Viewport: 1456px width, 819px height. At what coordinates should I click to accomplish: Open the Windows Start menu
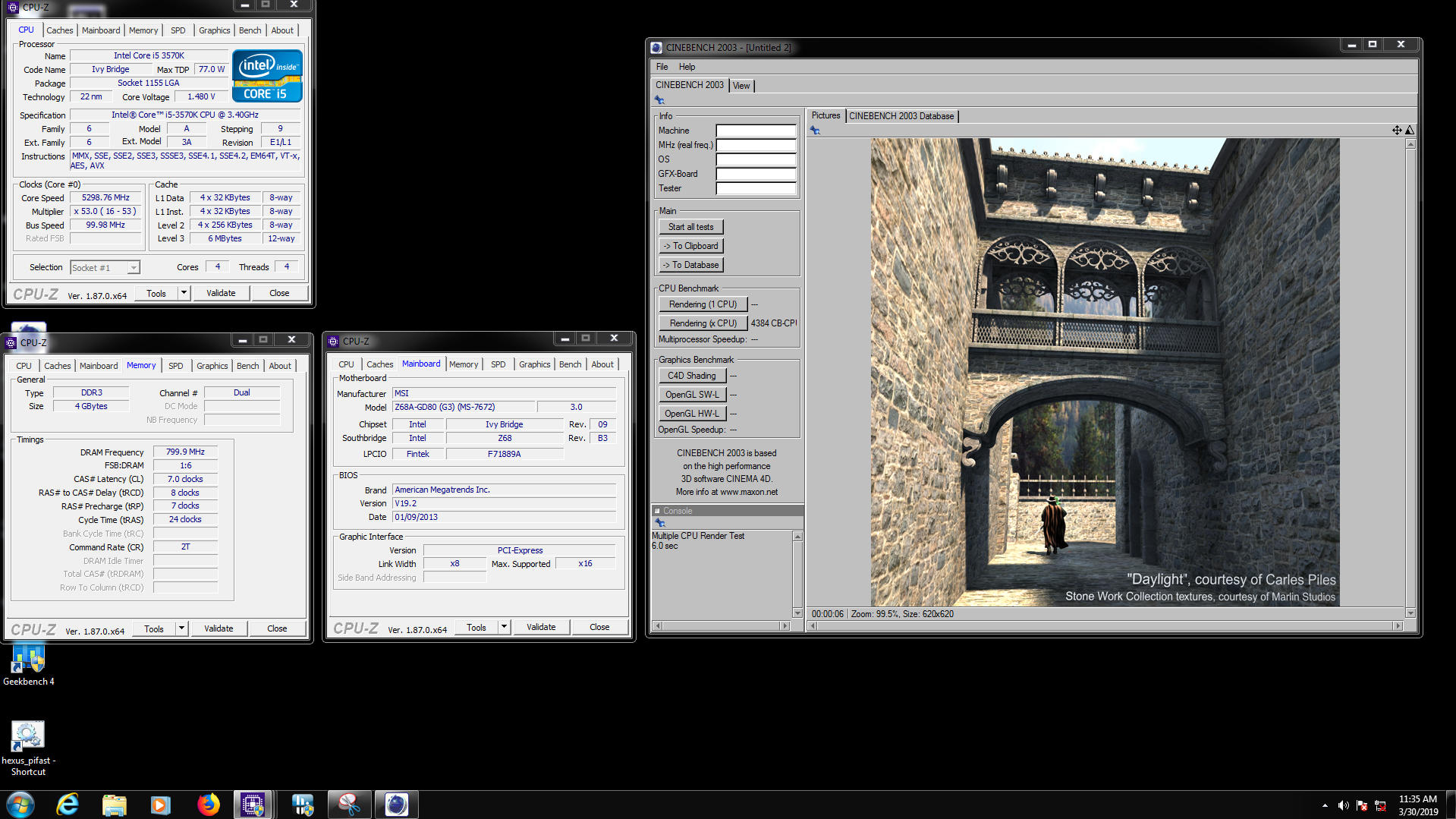20,805
